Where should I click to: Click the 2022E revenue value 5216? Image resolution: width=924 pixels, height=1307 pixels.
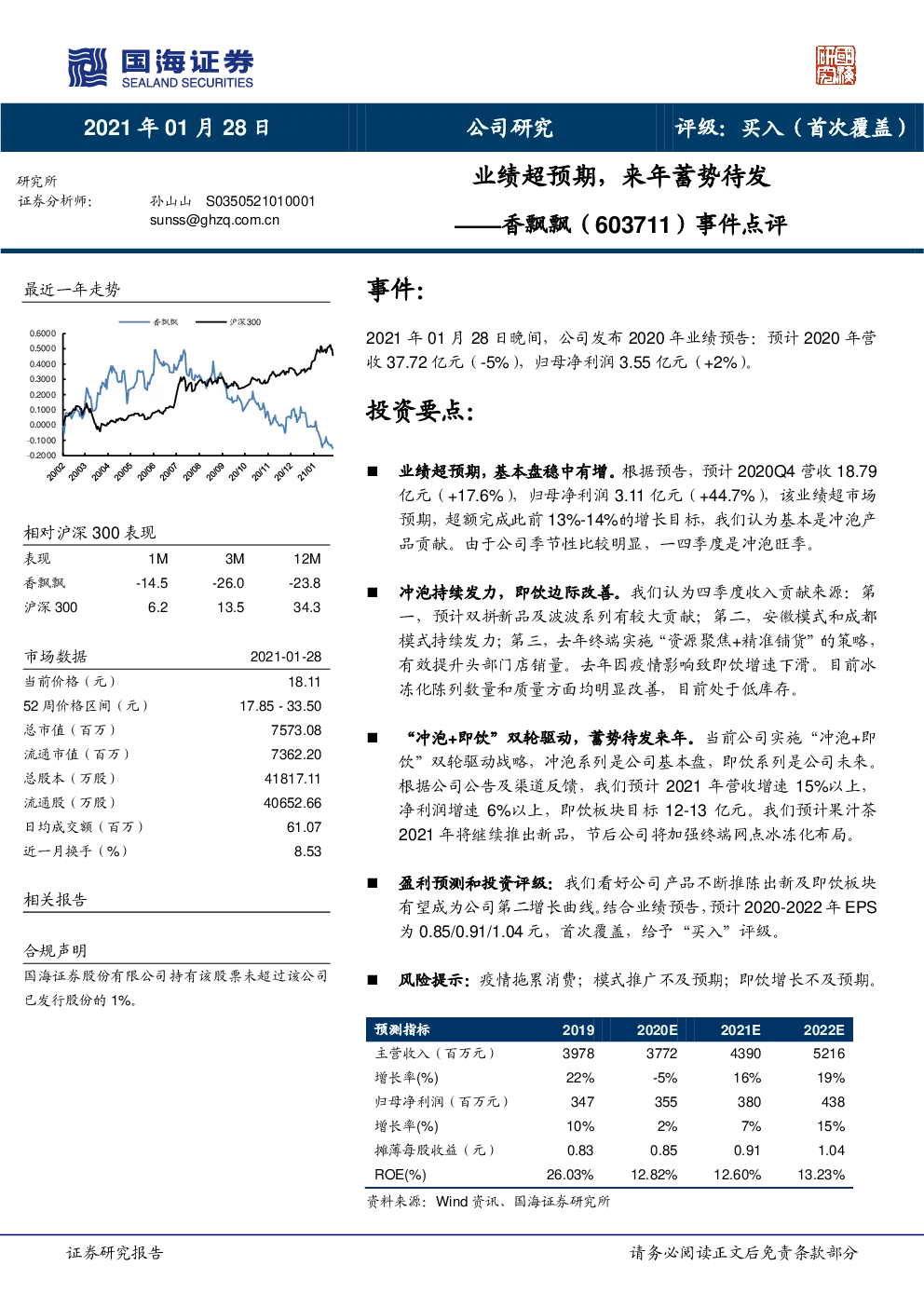(829, 1054)
